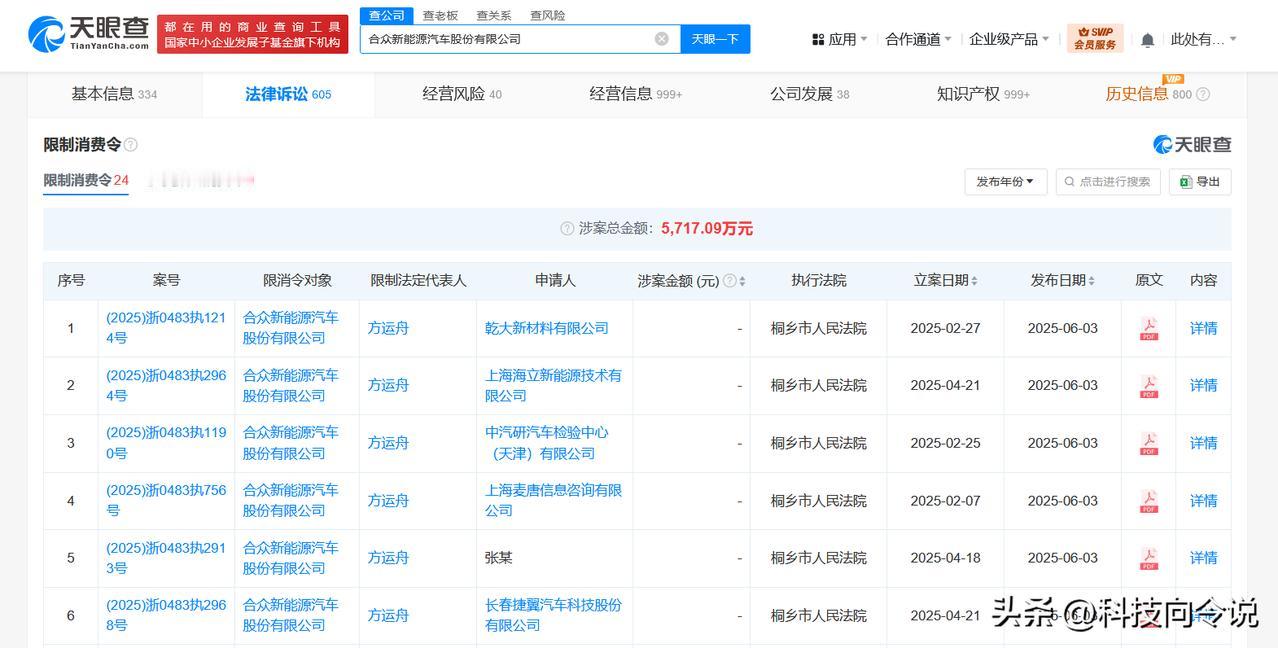
Task: Open applicant 中汽研汽车检验中心（天津）有限公司
Action: (x=547, y=443)
